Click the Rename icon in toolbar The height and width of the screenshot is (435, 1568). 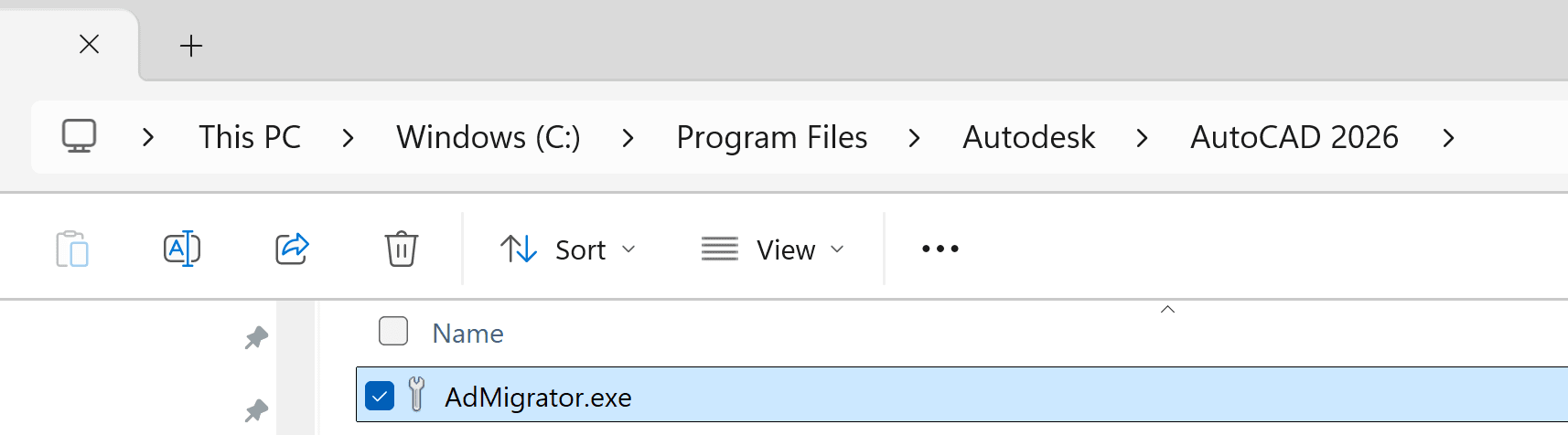click(182, 249)
